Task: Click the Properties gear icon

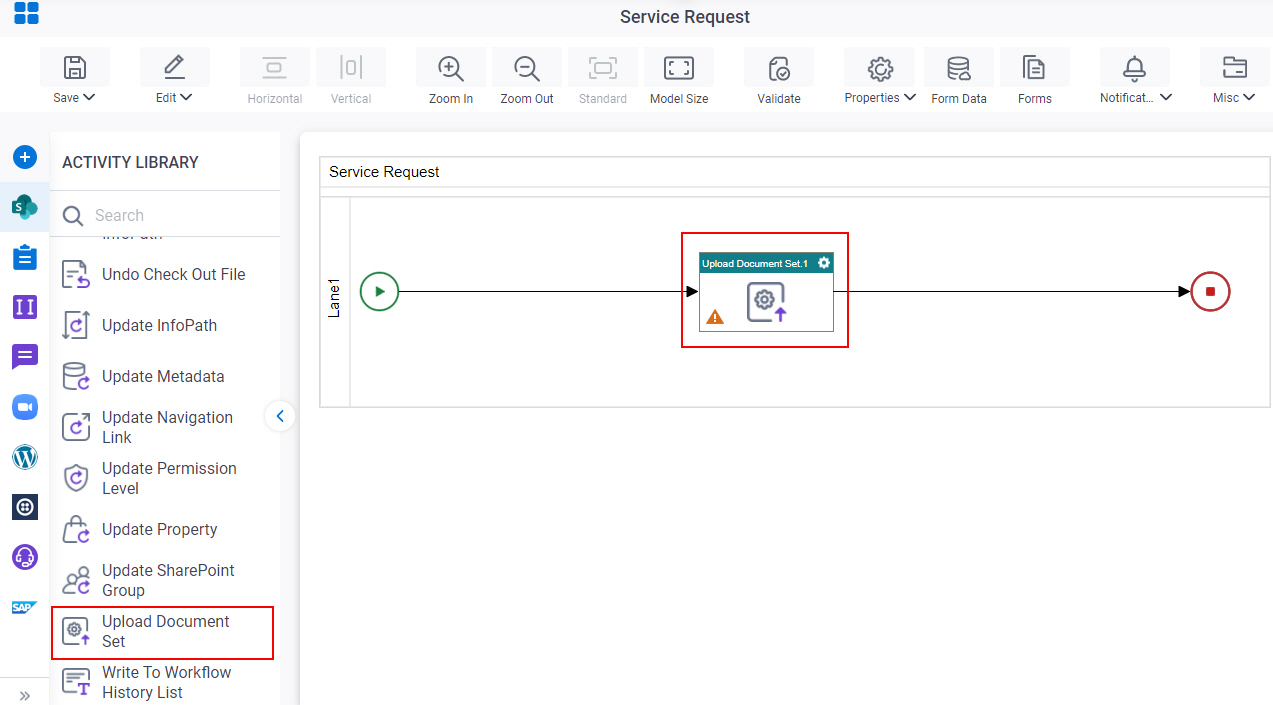Action: [880, 68]
